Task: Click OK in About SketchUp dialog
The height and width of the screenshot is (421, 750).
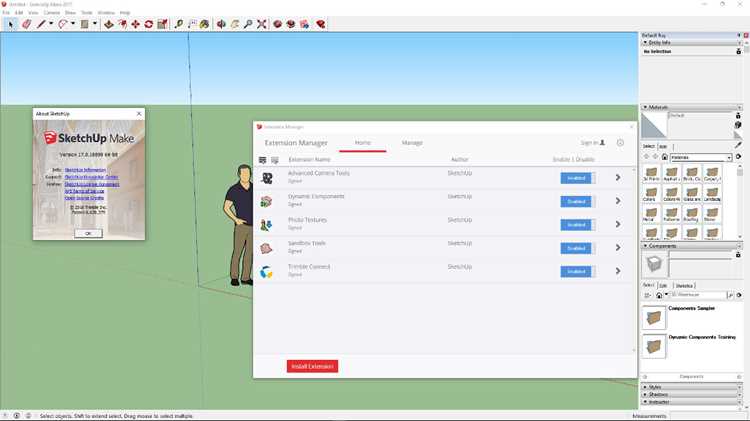Action: [88, 233]
